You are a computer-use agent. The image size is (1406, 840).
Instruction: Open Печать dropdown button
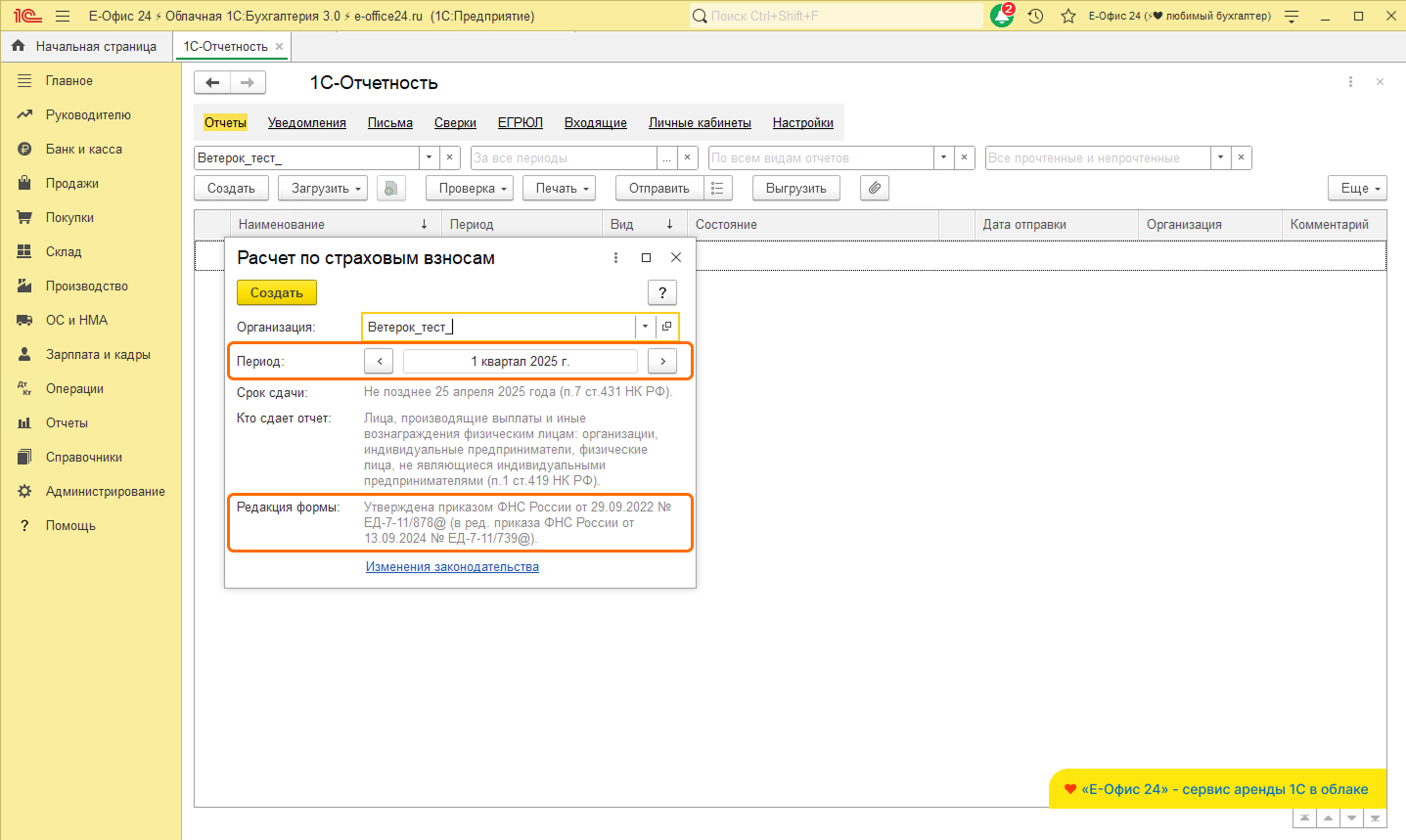click(x=559, y=188)
